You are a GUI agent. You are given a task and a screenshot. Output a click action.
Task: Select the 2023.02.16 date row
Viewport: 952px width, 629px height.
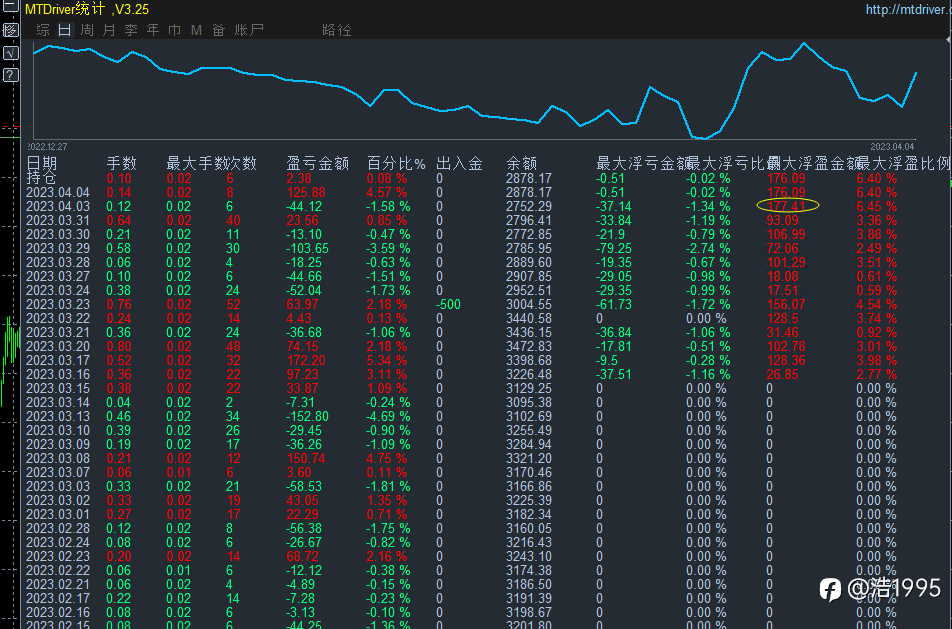pyautogui.click(x=58, y=612)
